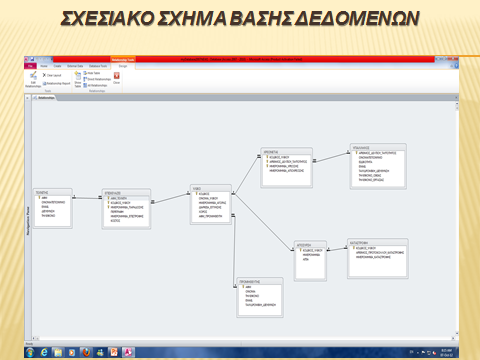Screen dimensions: 480x360
Task: Open the Create ribbon tab
Action: tap(57, 66)
